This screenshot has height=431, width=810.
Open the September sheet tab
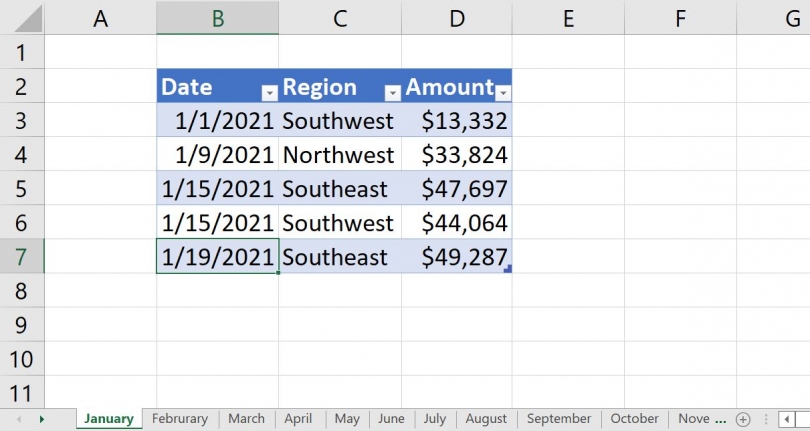click(x=559, y=419)
